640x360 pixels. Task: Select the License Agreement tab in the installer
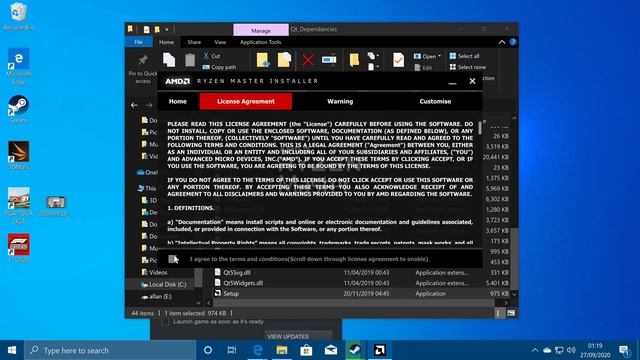[x=246, y=101]
